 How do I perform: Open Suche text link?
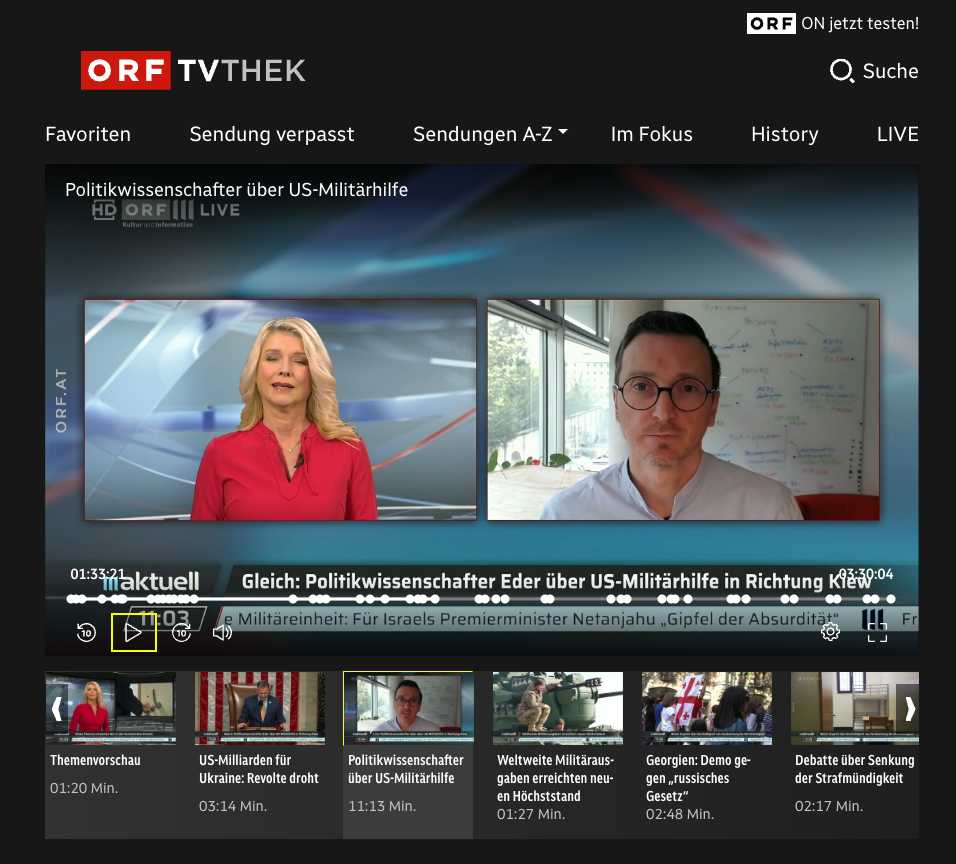click(x=890, y=71)
